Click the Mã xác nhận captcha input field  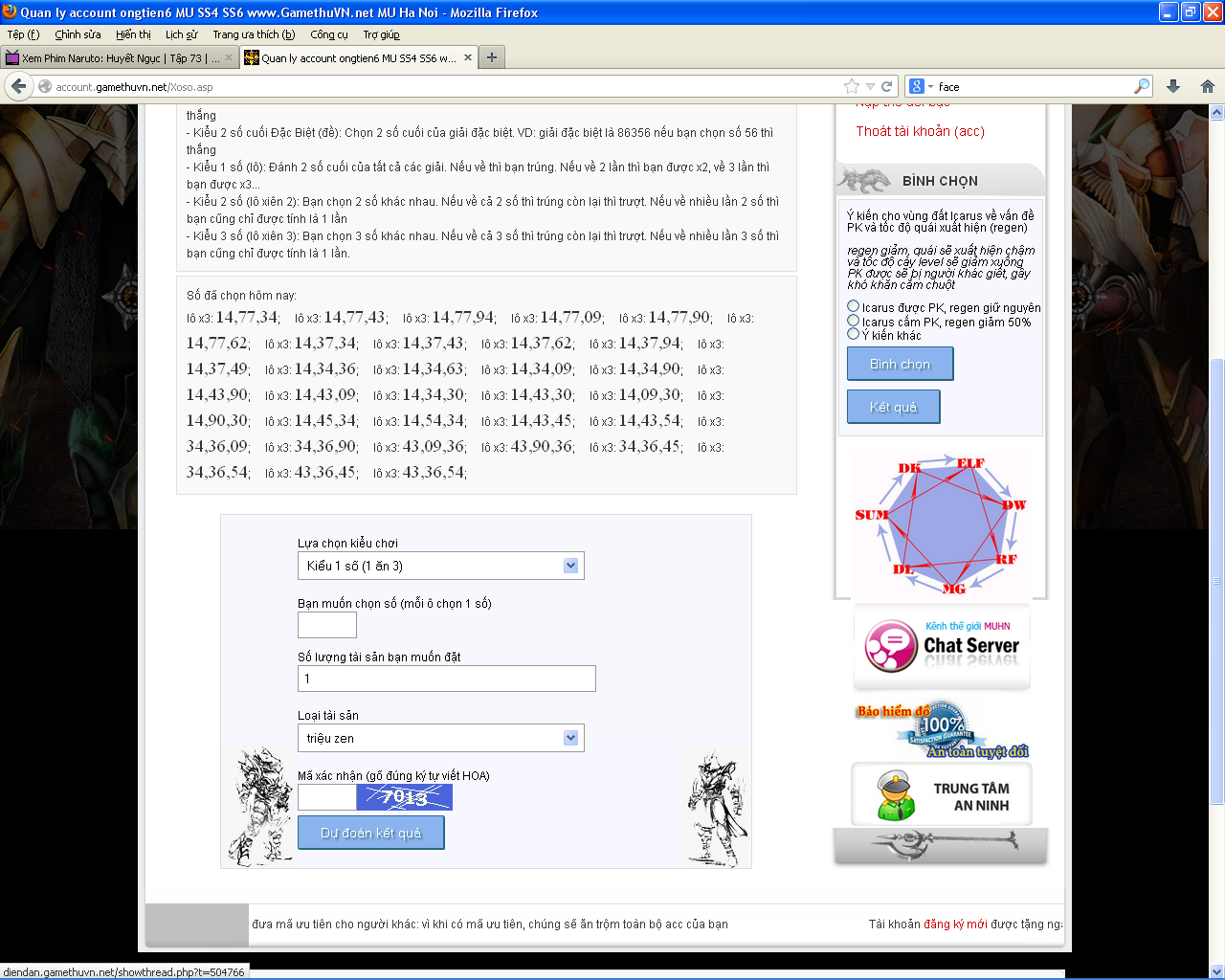click(327, 797)
